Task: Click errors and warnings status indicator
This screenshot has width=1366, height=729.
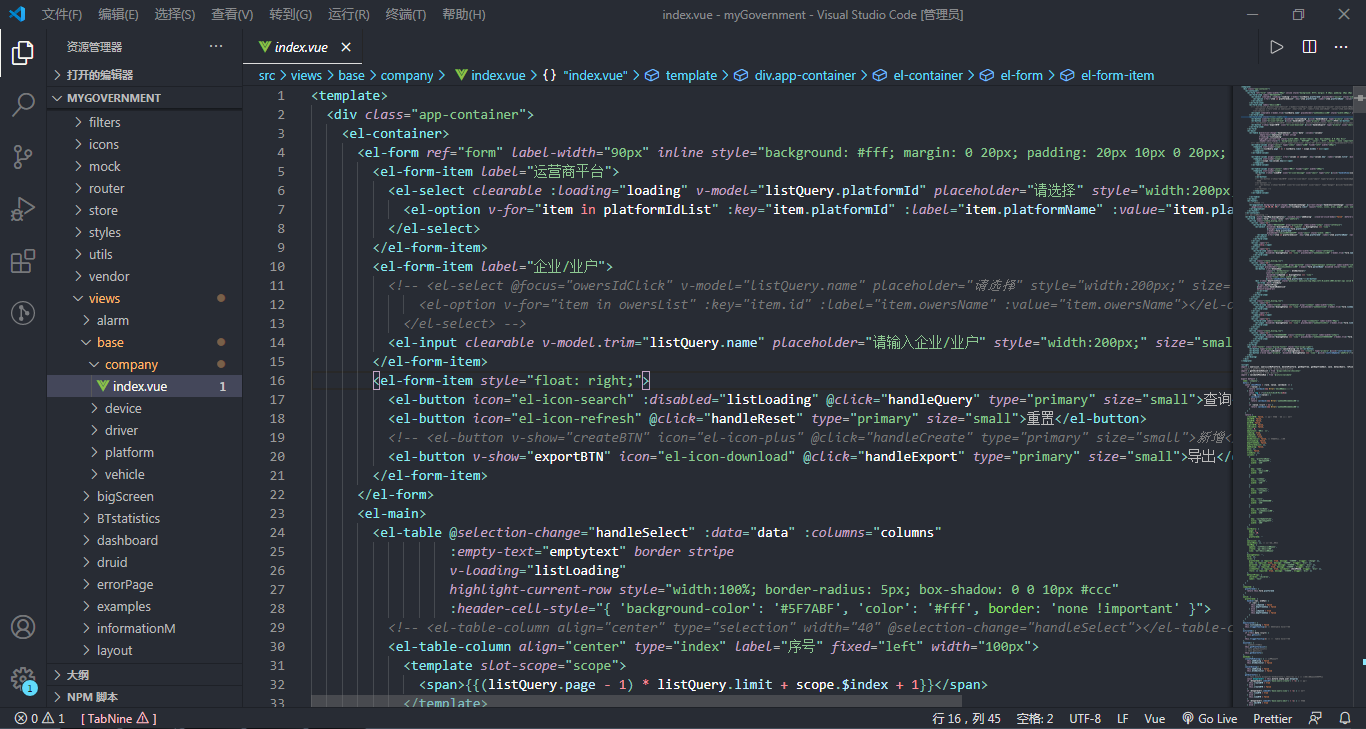Action: click(x=40, y=718)
